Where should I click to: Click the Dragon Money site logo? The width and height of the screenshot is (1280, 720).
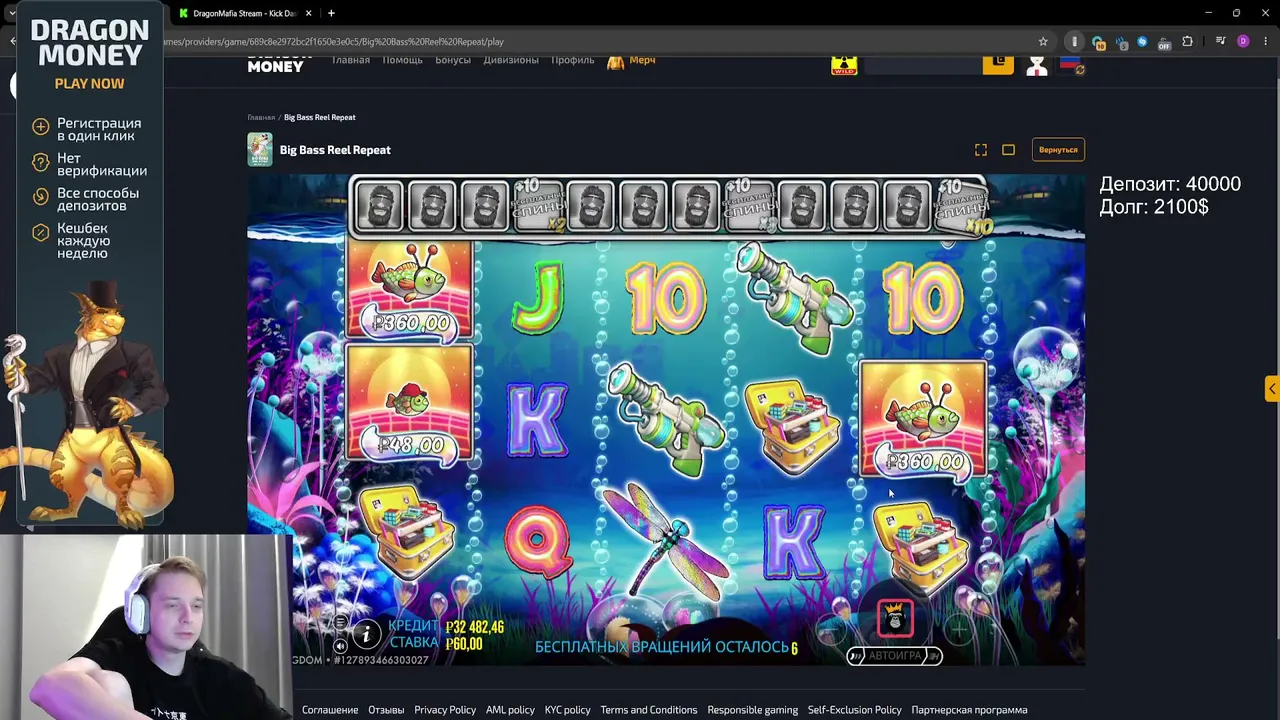(x=275, y=66)
